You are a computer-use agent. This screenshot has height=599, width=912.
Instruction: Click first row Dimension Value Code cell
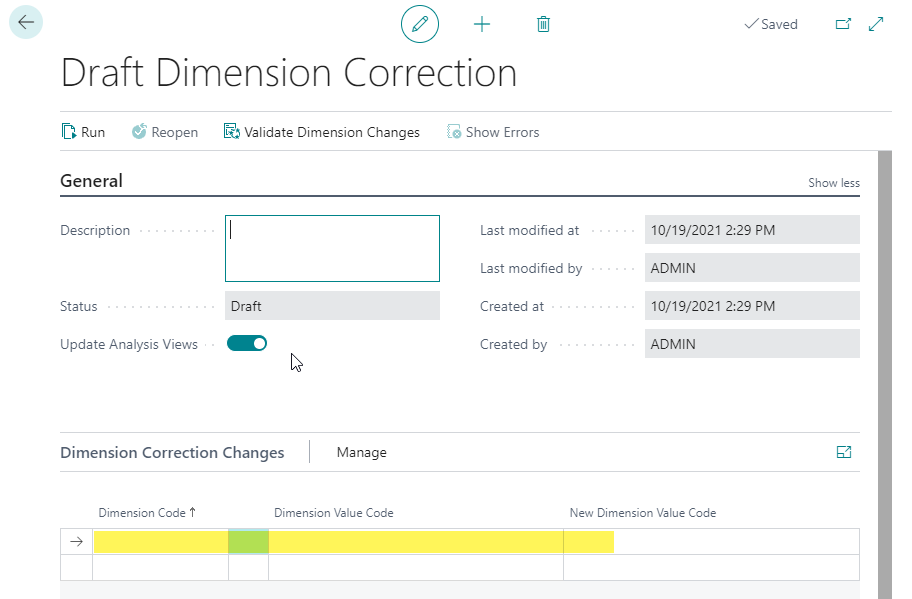click(x=416, y=542)
